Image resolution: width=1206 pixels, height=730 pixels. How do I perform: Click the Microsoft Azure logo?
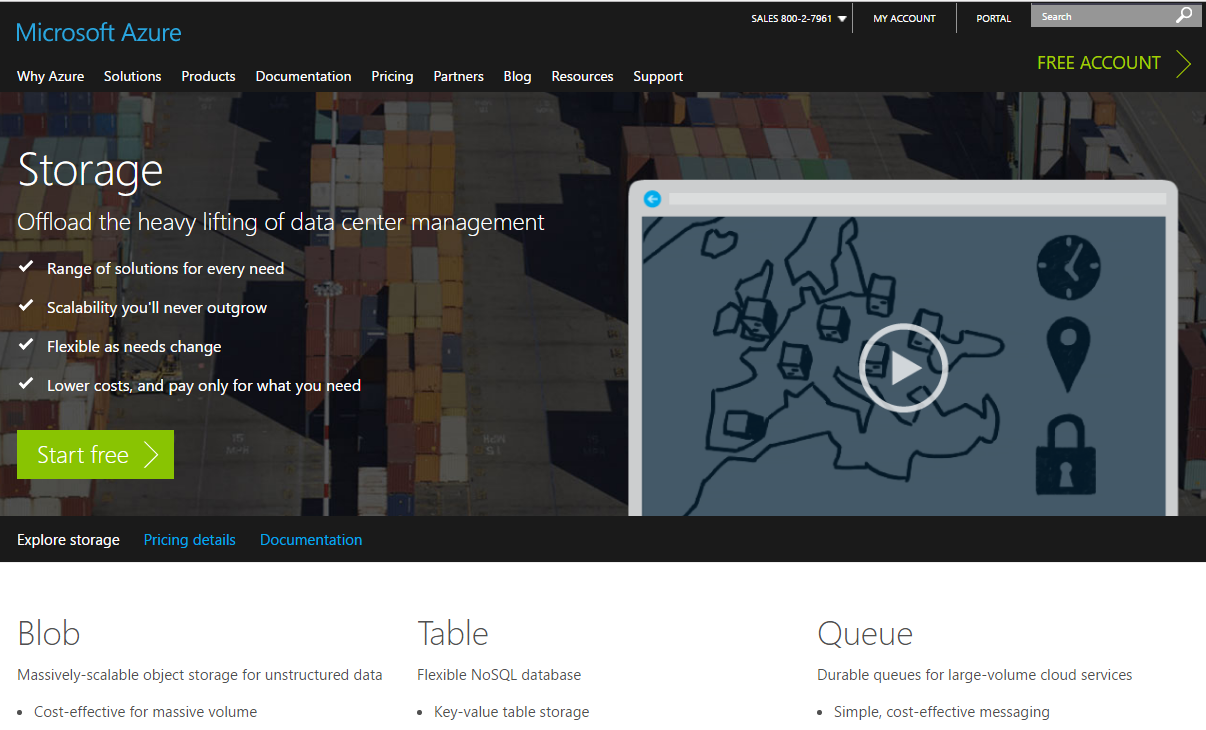point(99,32)
